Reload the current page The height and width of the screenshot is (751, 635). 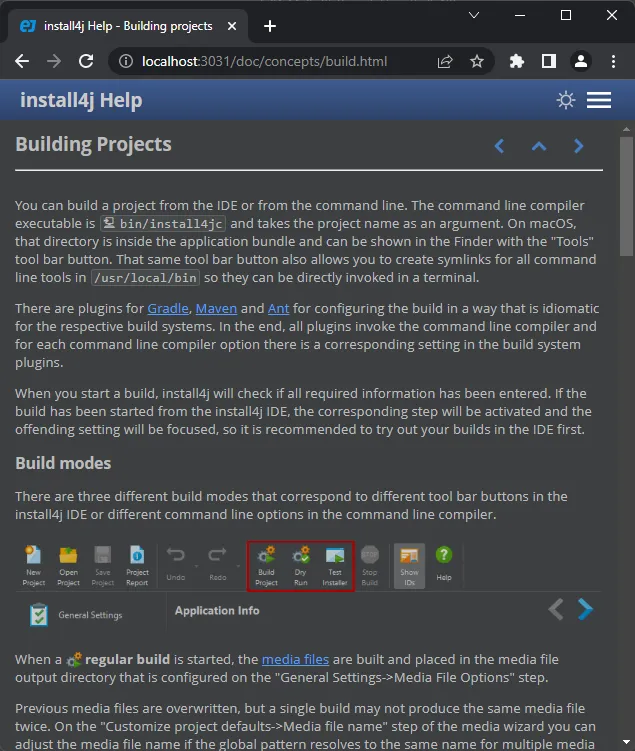[86, 61]
